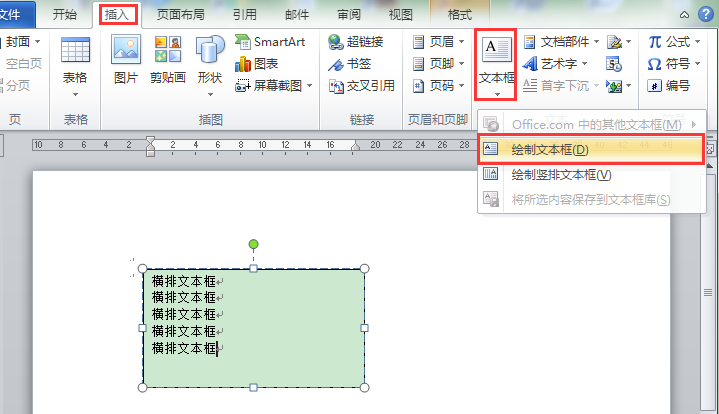719x414 pixels.
Task: Insert a 图表 chart
Action: (x=257, y=64)
